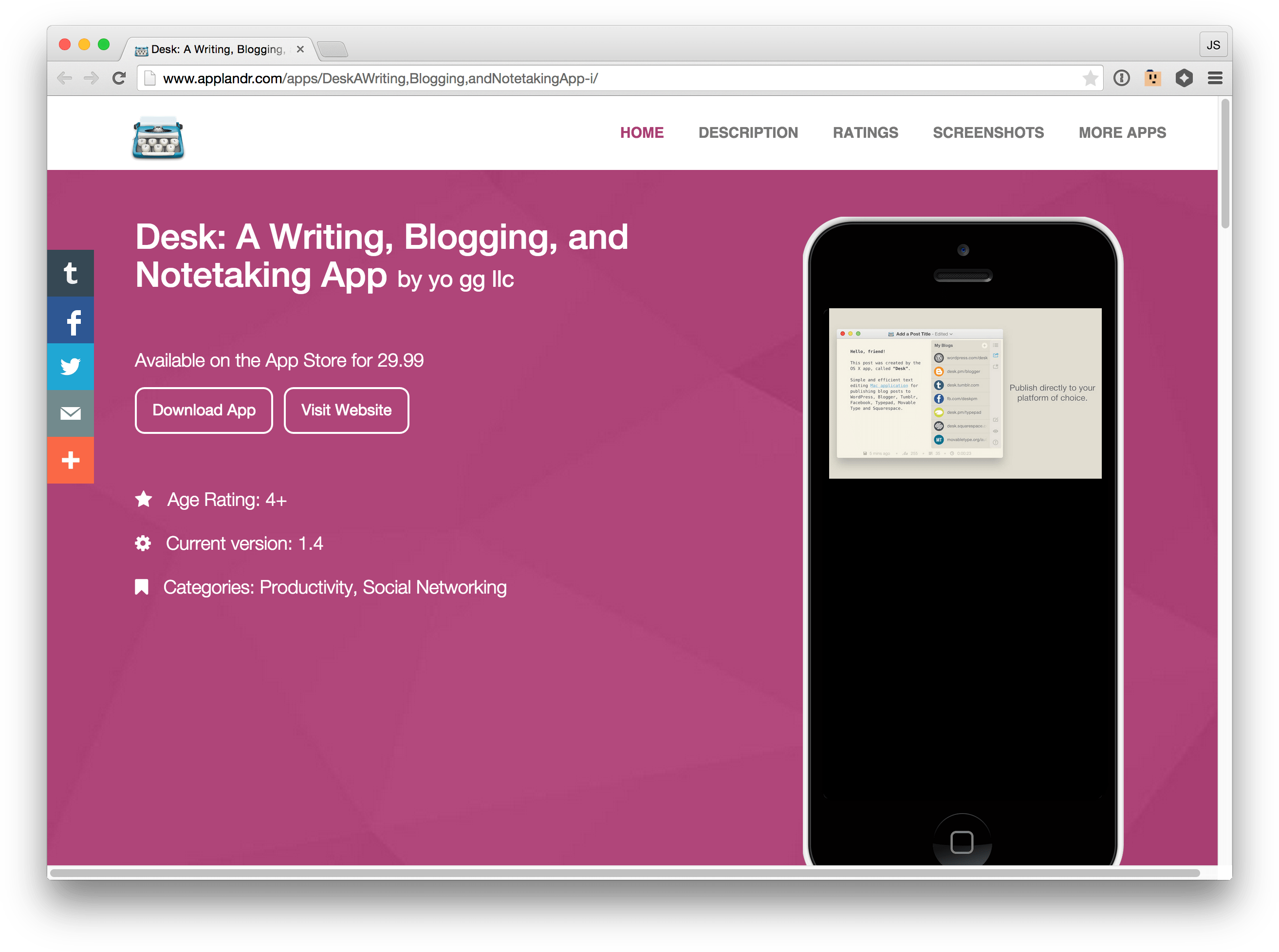Click the vertical page scrollbar thumb
Image resolution: width=1279 pixels, height=952 pixels.
point(1225,164)
